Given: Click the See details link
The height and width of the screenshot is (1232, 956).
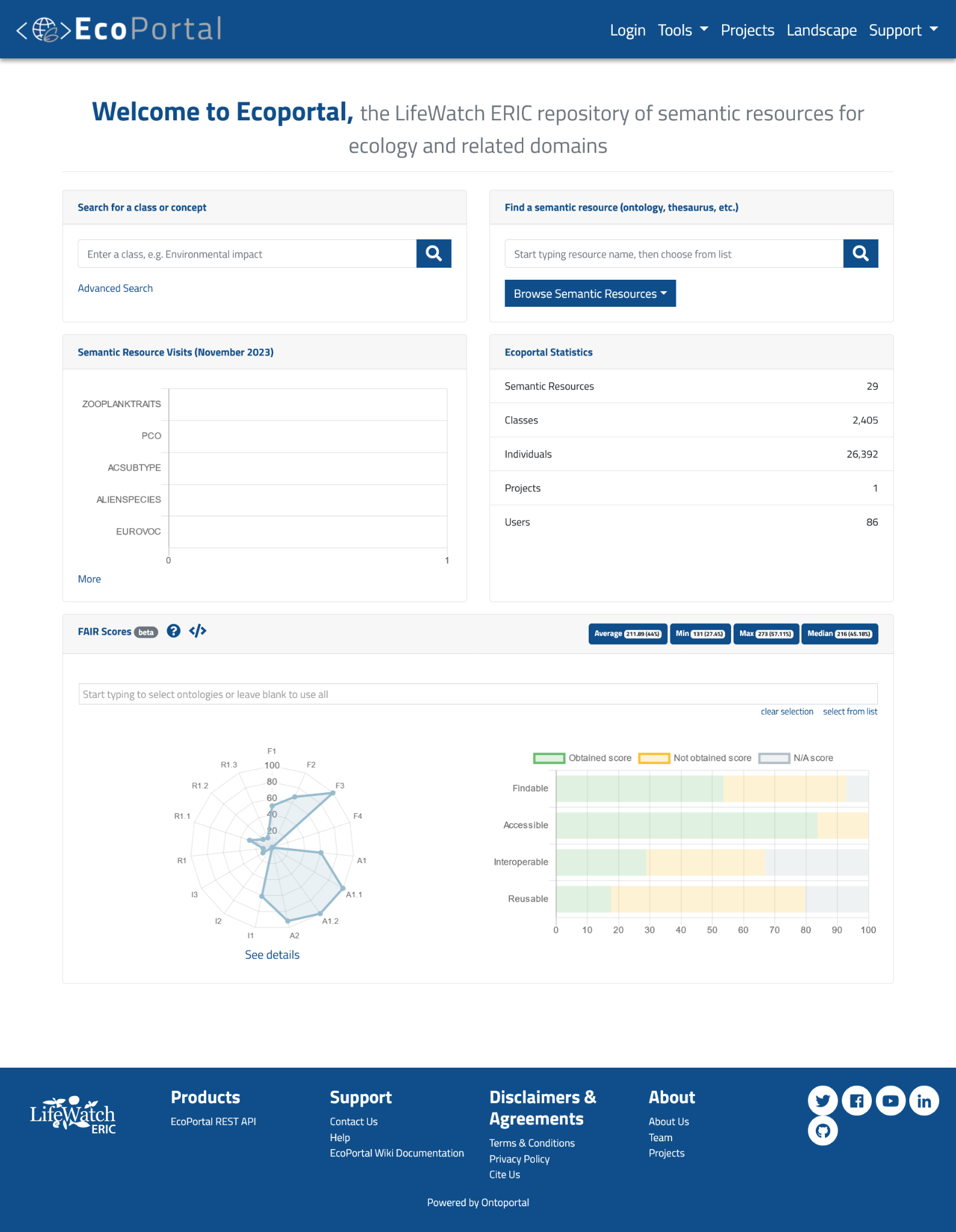Looking at the screenshot, I should 272,955.
